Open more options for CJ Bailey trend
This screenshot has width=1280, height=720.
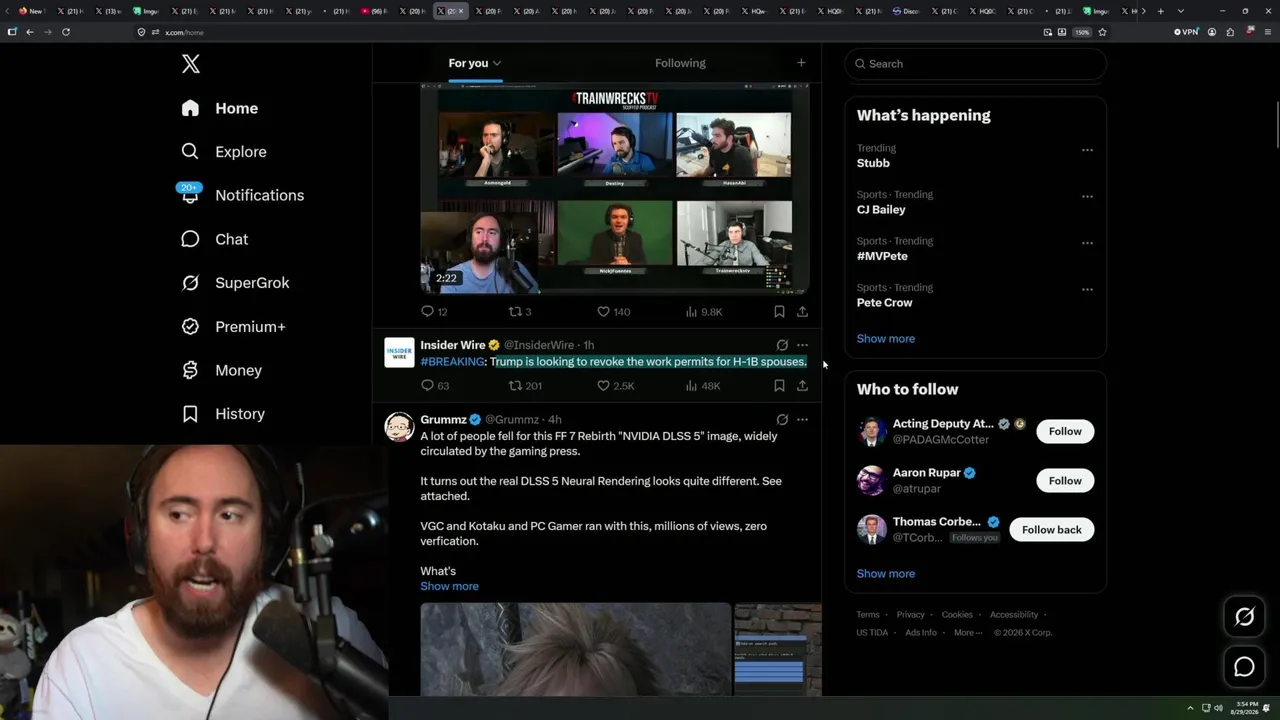pos(1087,196)
